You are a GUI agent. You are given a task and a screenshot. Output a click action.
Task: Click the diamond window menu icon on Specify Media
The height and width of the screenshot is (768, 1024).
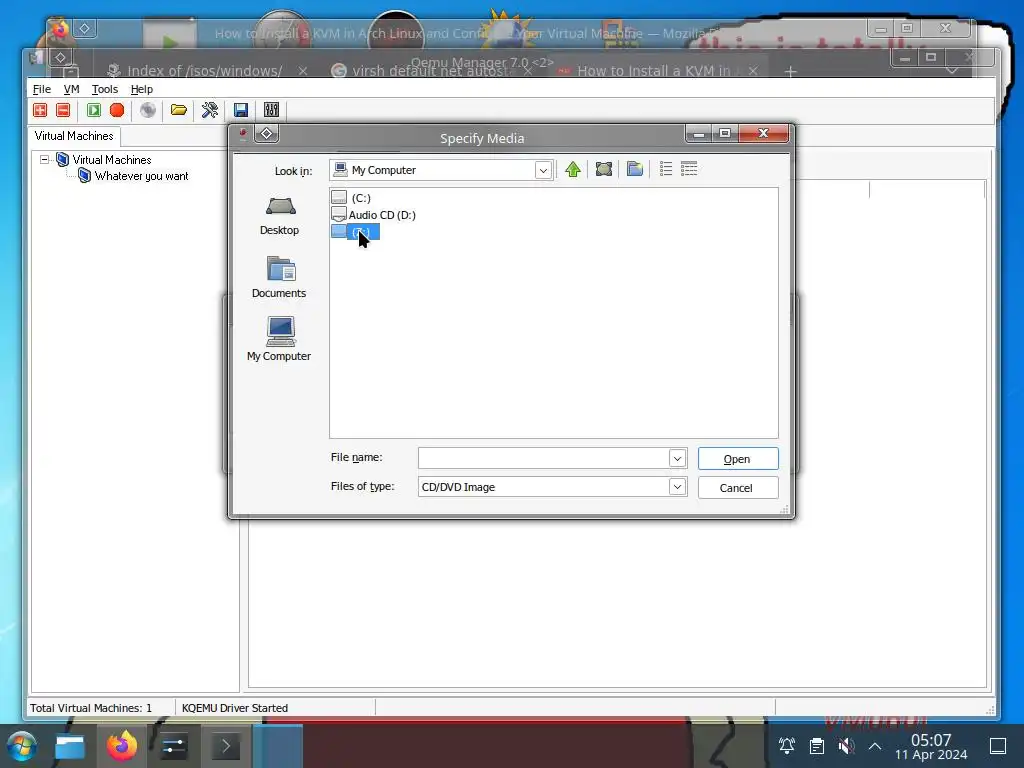coord(266,134)
